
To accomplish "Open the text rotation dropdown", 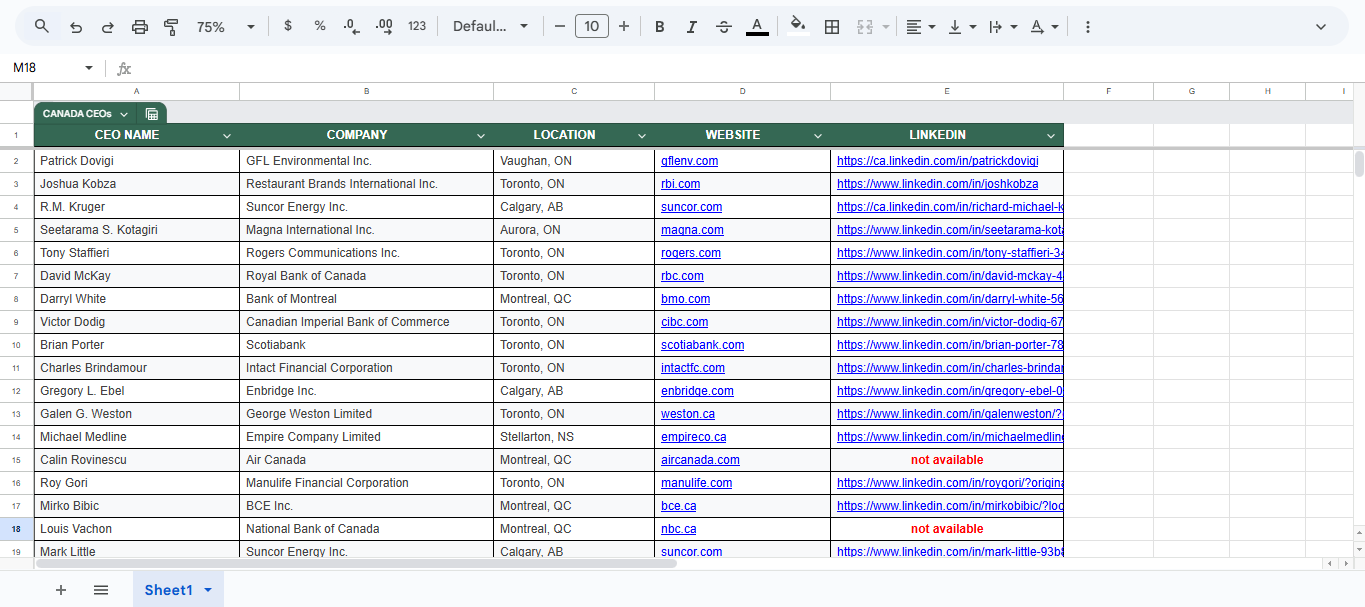I will tap(1043, 27).
